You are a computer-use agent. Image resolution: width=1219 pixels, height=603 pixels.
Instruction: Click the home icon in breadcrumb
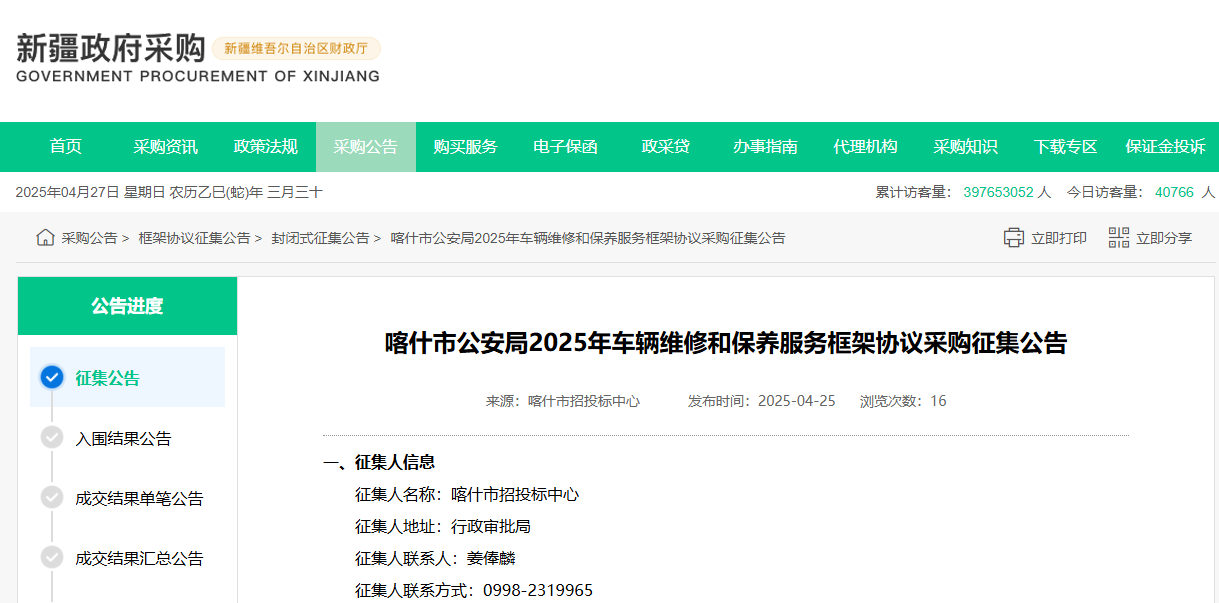pyautogui.click(x=45, y=238)
